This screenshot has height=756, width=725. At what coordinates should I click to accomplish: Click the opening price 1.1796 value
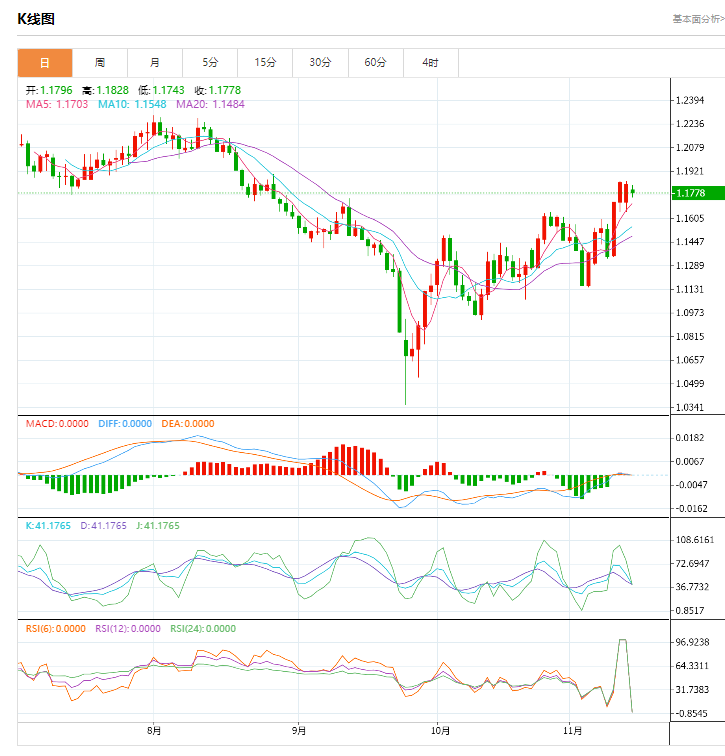56,90
